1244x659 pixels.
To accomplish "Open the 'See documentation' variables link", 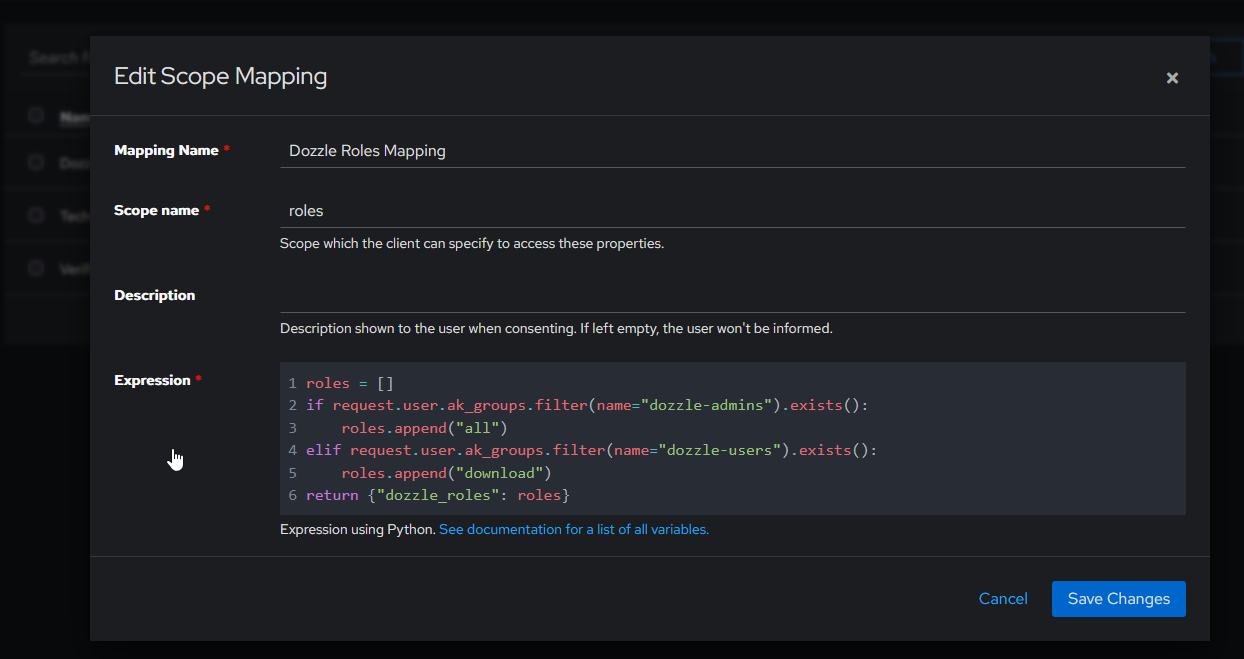I will (x=574, y=530).
